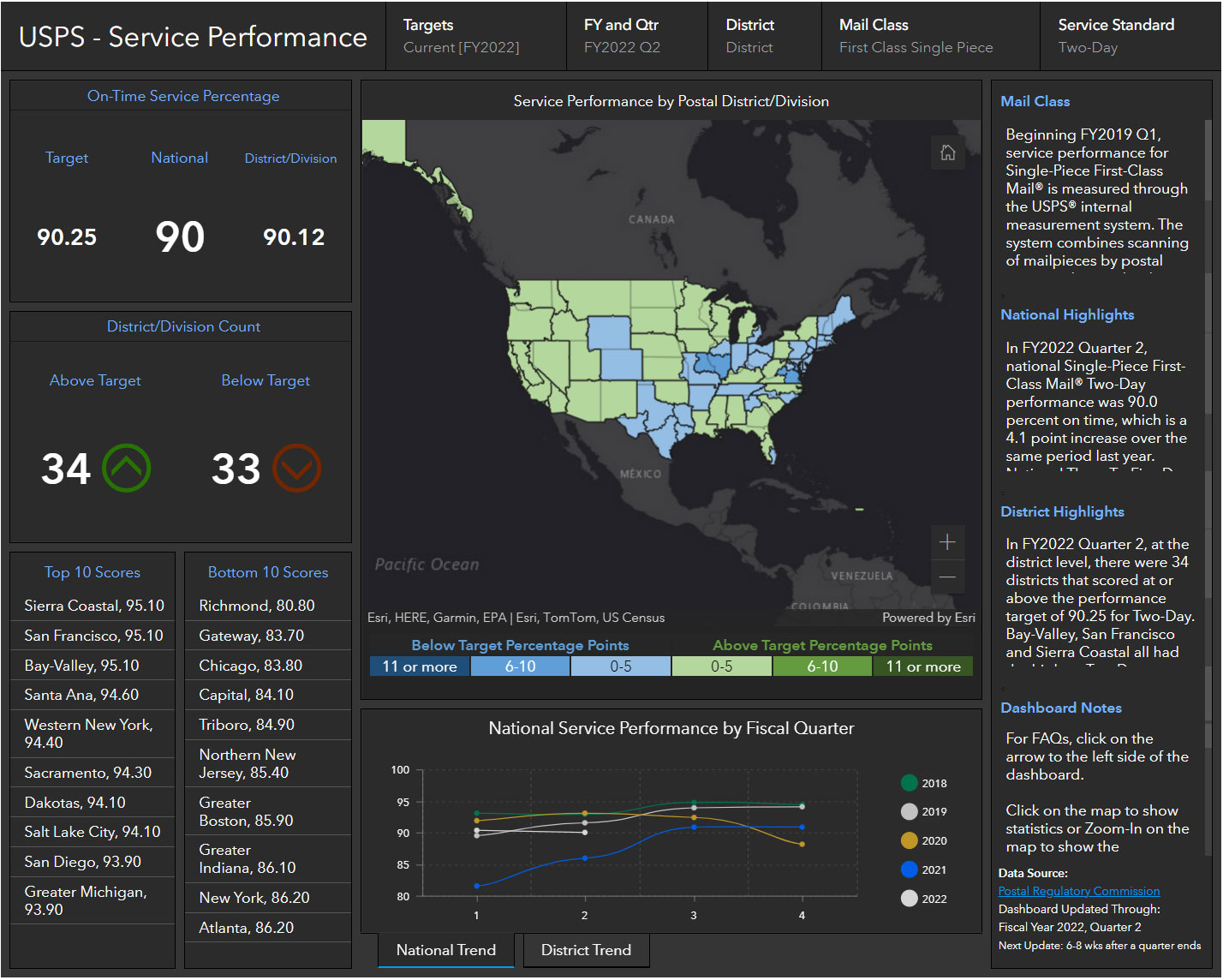Select Santa Ana, 94.60 row
This screenshot has width=1223, height=980.
(x=92, y=695)
